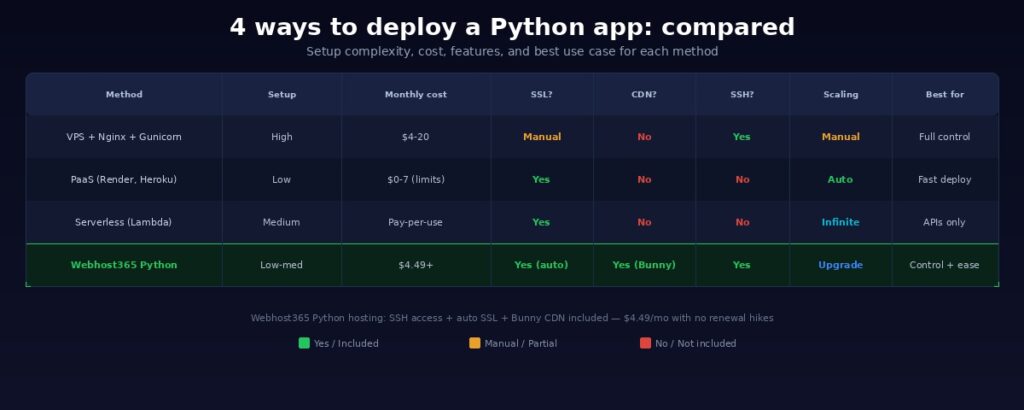
Task: Click 'No' in the VPS CDN cell
Action: click(645, 137)
